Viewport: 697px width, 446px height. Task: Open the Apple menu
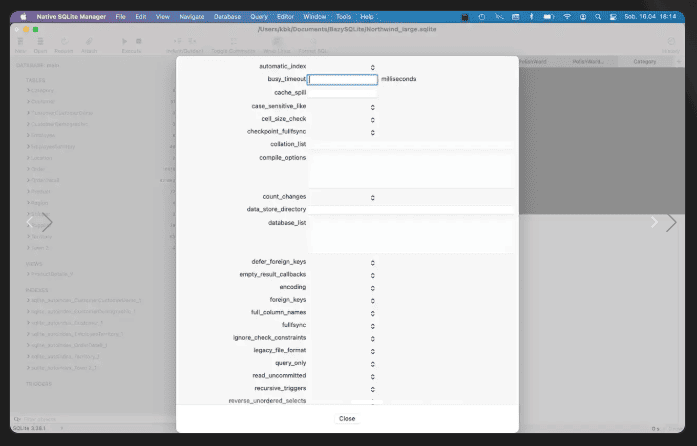(23, 16)
